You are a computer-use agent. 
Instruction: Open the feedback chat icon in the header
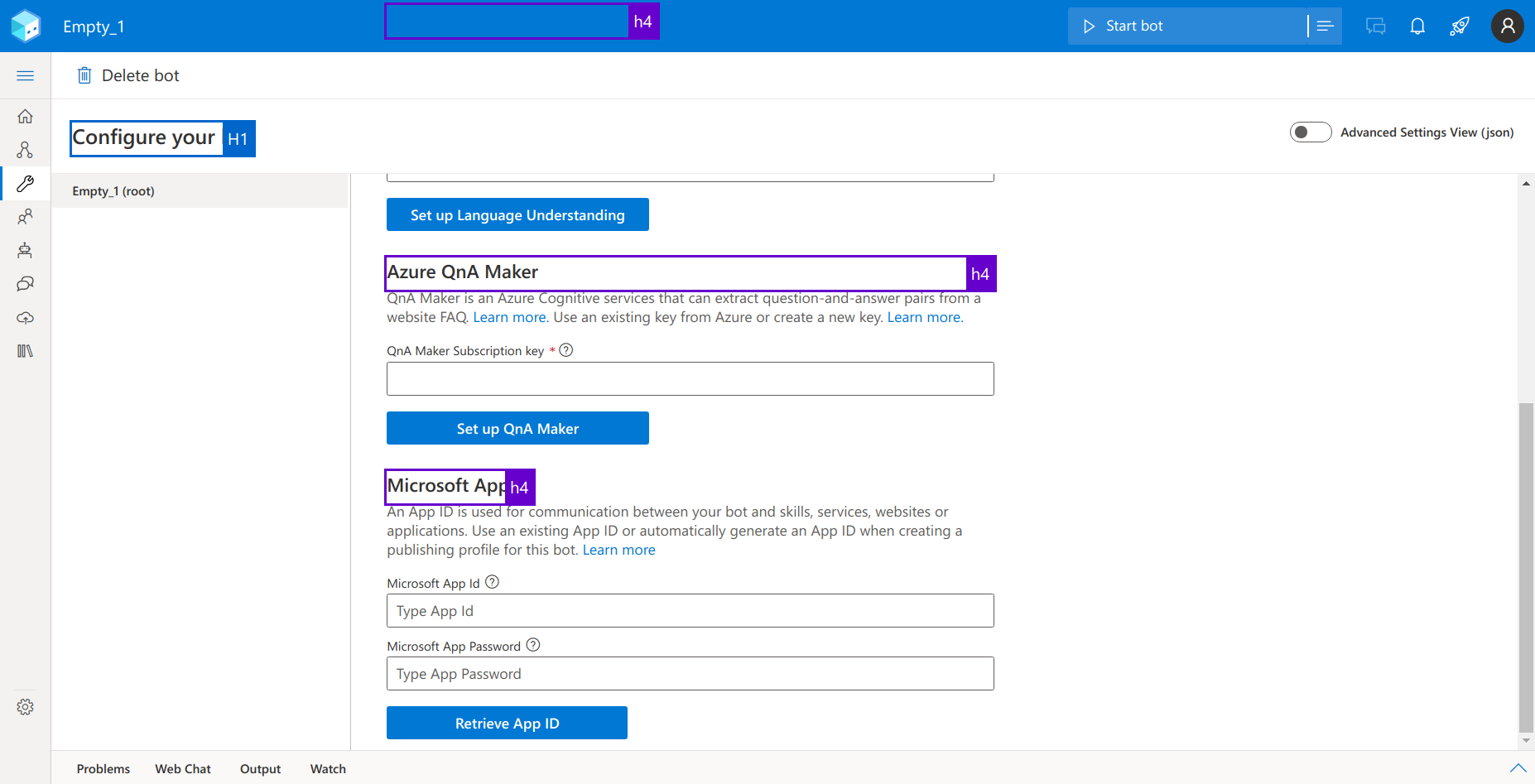pyautogui.click(x=1375, y=26)
